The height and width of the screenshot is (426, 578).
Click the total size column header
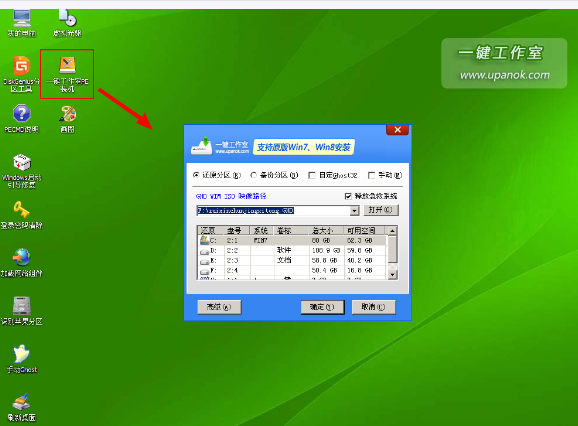tap(327, 231)
